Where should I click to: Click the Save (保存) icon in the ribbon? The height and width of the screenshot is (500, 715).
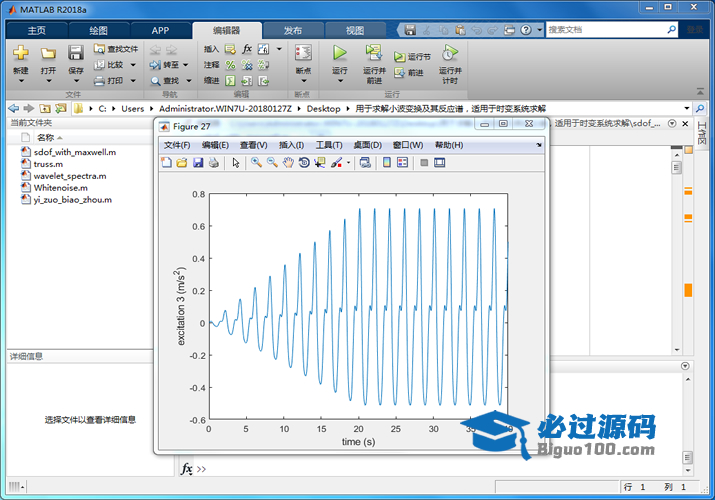click(76, 53)
